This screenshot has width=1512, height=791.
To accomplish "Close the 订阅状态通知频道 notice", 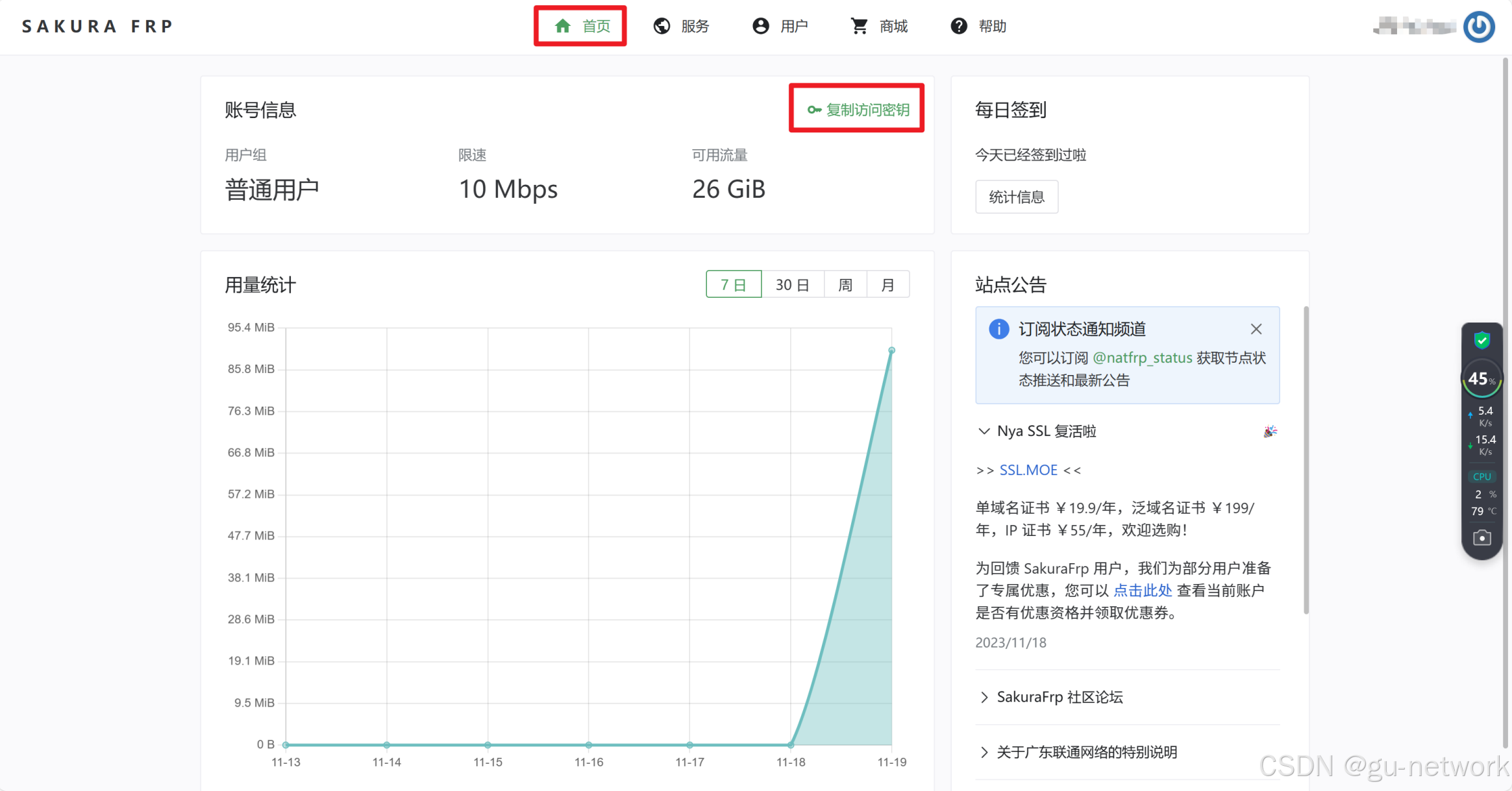I will [1256, 329].
